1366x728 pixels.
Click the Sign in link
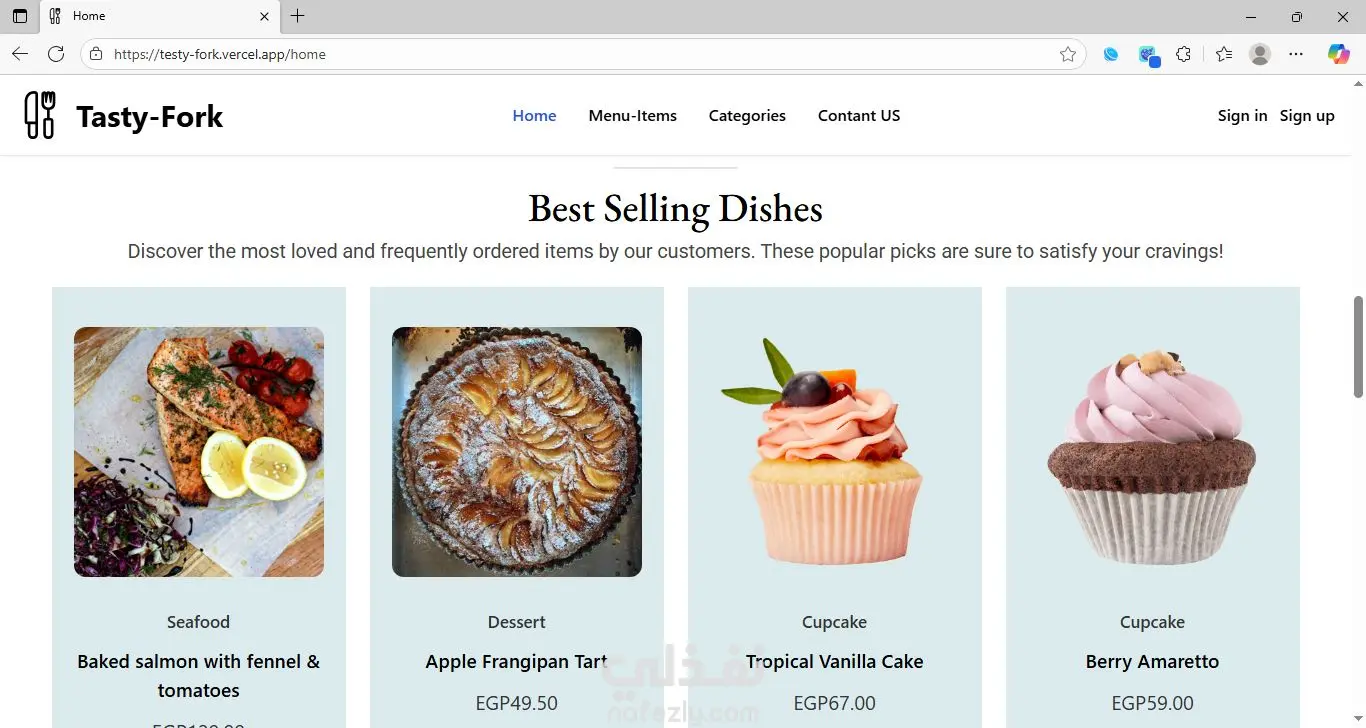point(1242,116)
